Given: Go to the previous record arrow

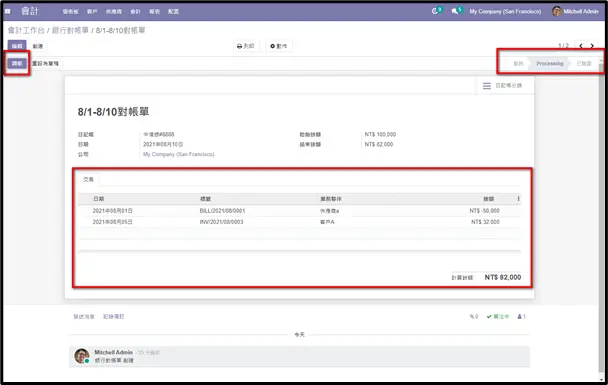Looking at the screenshot, I should click(x=580, y=46).
